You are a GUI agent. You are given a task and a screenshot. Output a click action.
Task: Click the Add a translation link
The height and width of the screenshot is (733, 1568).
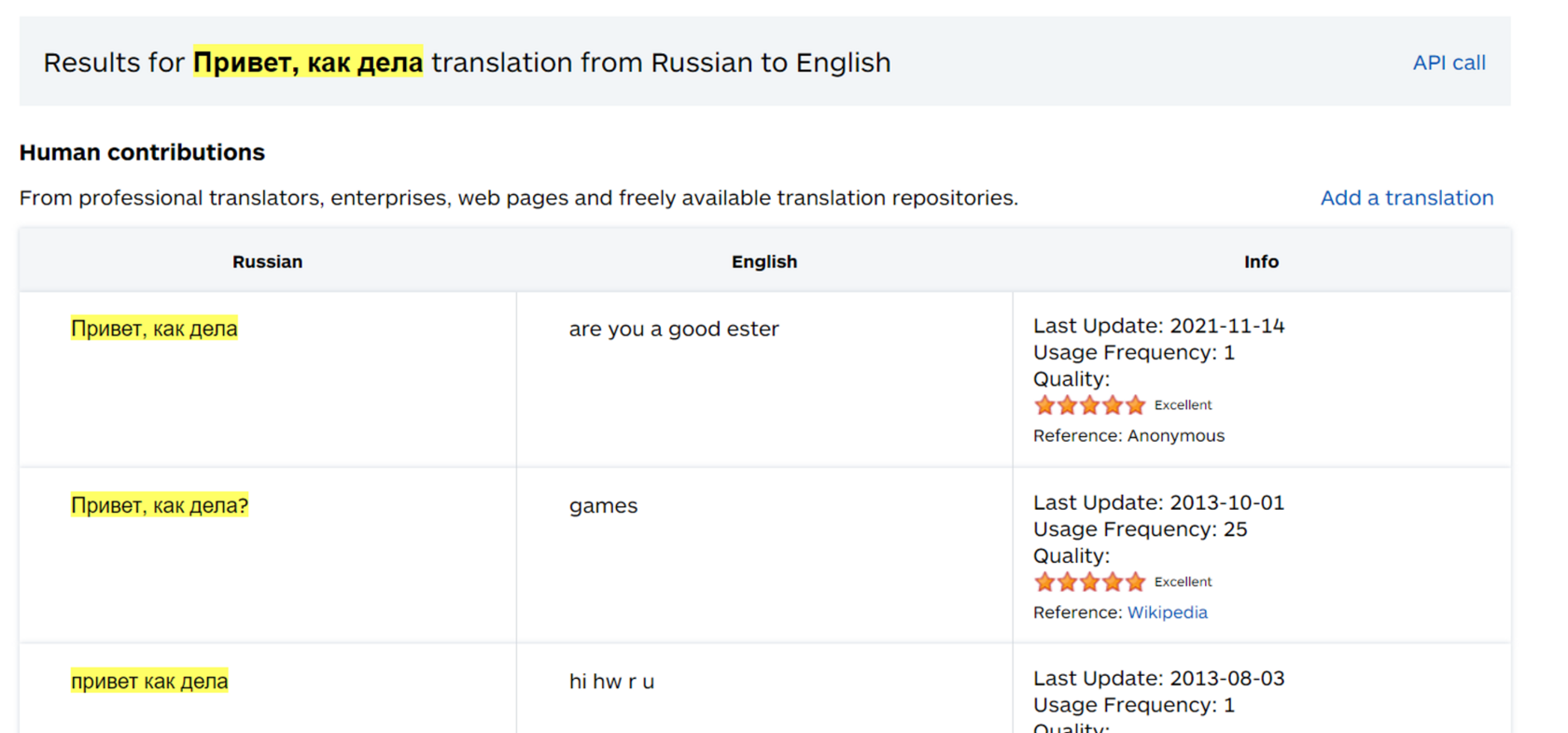point(1406,198)
